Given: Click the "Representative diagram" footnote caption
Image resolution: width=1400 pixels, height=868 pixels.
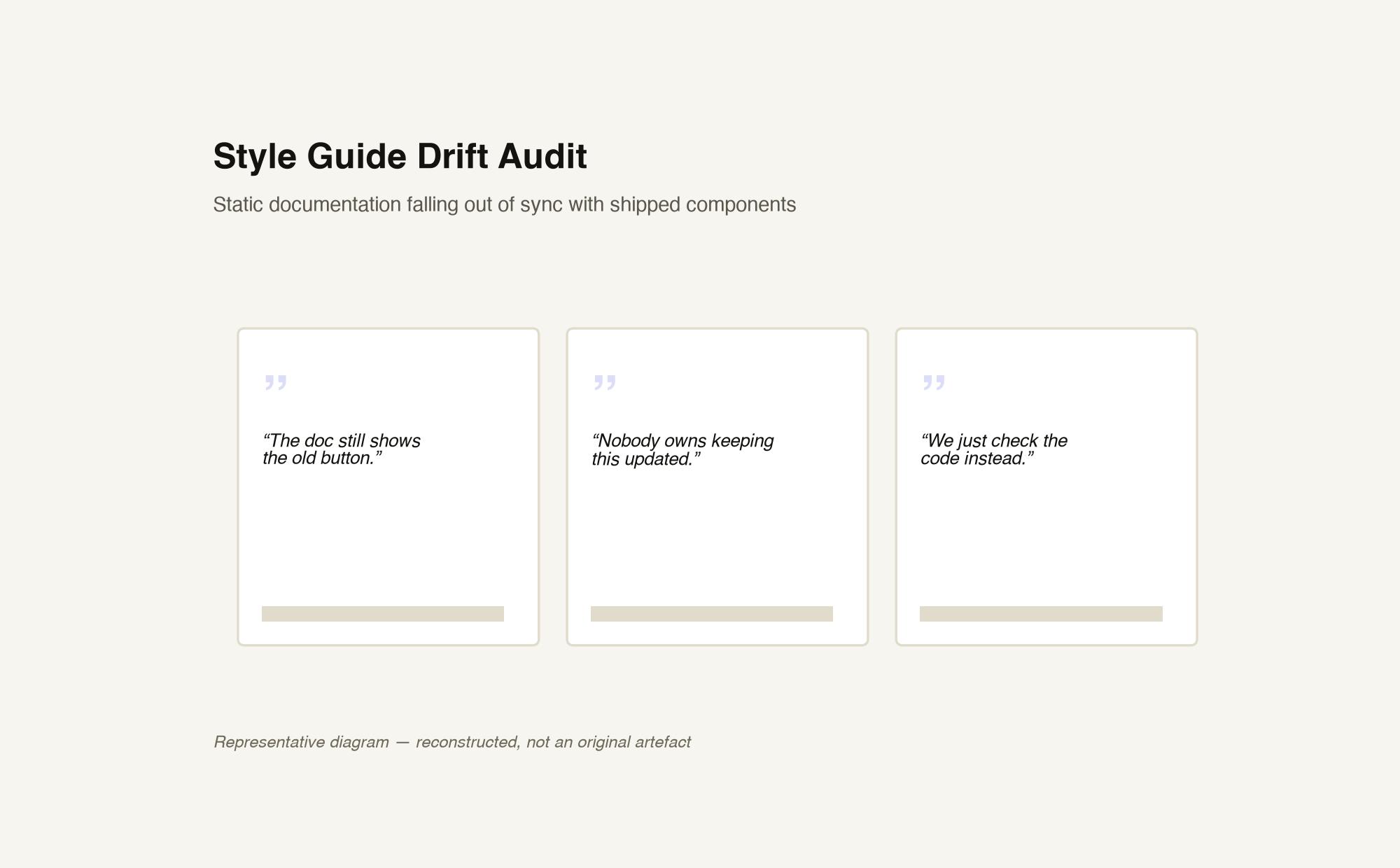Looking at the screenshot, I should (x=452, y=742).
